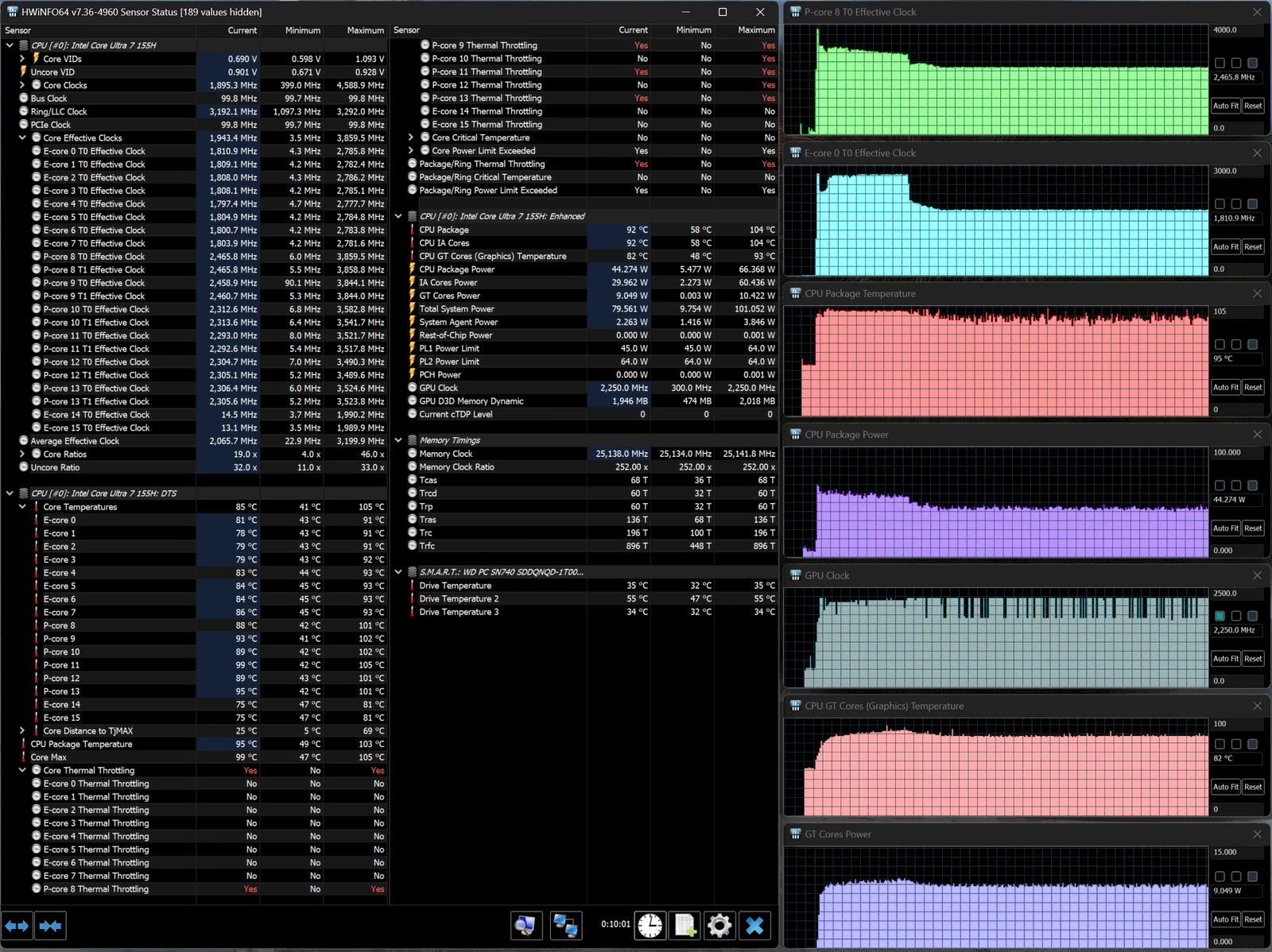
Task: Open the monitor magnifier icon in bottom toolbar
Action: [x=525, y=926]
